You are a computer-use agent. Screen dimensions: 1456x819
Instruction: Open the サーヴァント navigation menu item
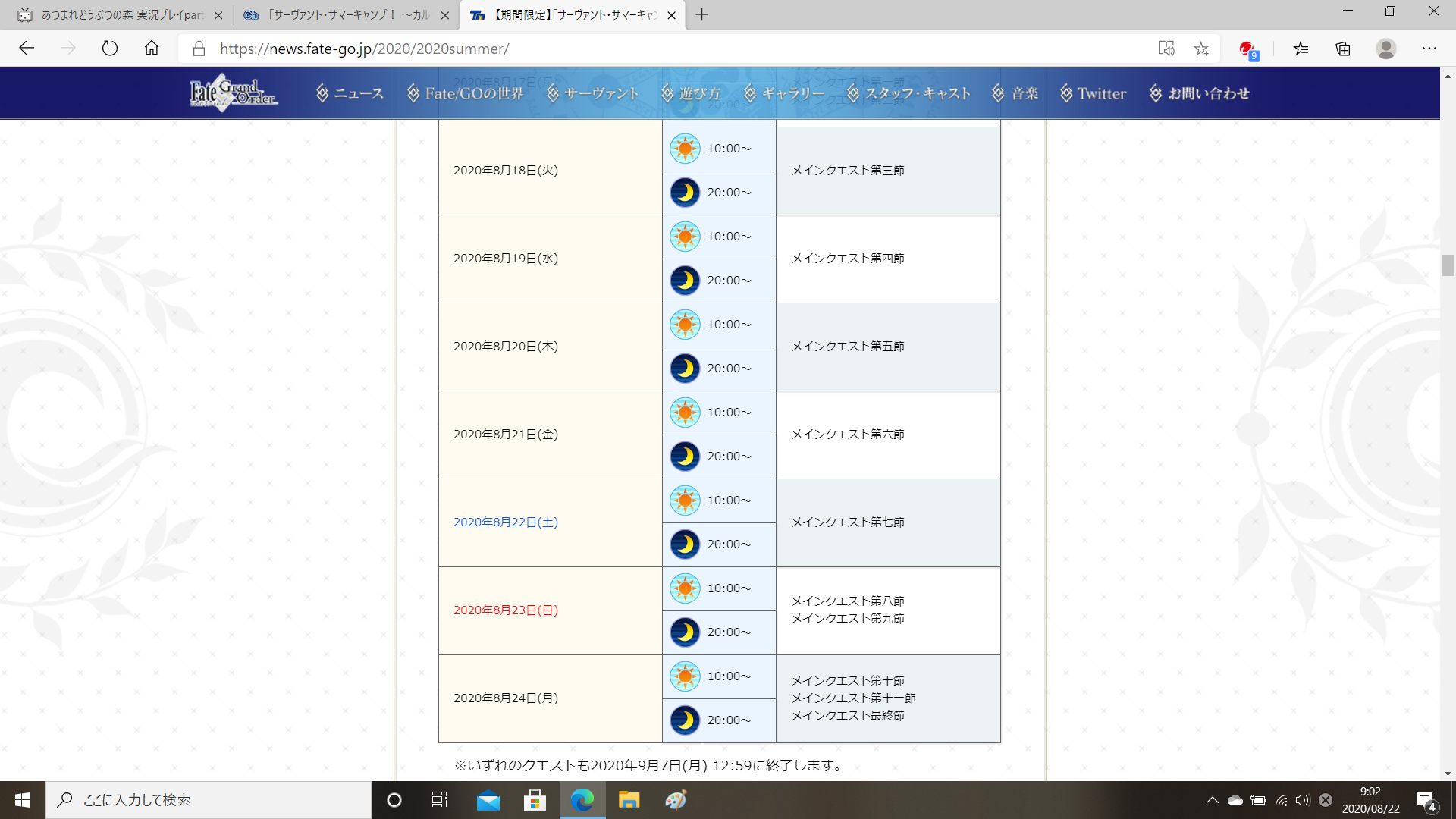tap(592, 93)
